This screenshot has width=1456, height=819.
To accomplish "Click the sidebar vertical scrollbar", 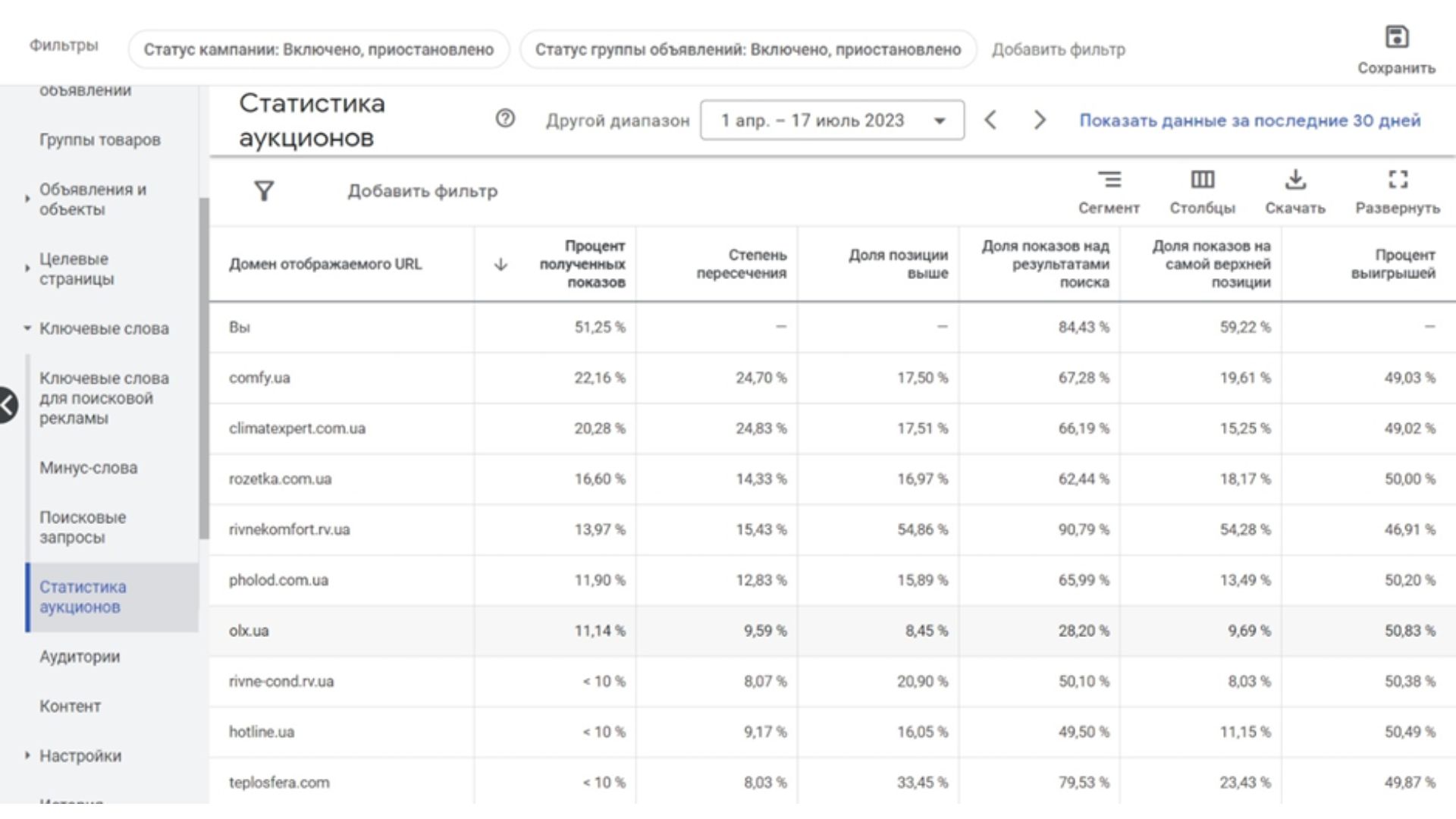I will (203, 368).
